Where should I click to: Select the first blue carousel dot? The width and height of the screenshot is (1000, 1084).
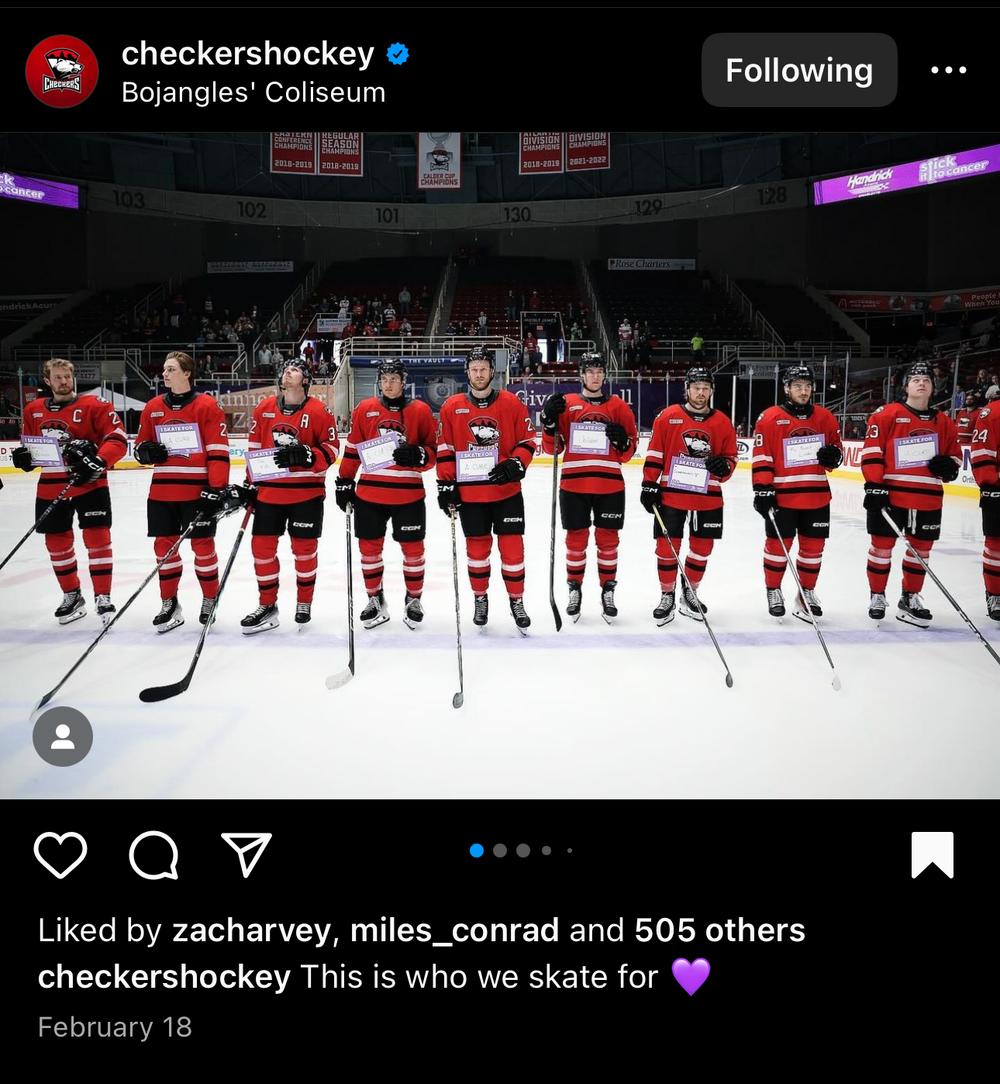pyautogui.click(x=476, y=850)
